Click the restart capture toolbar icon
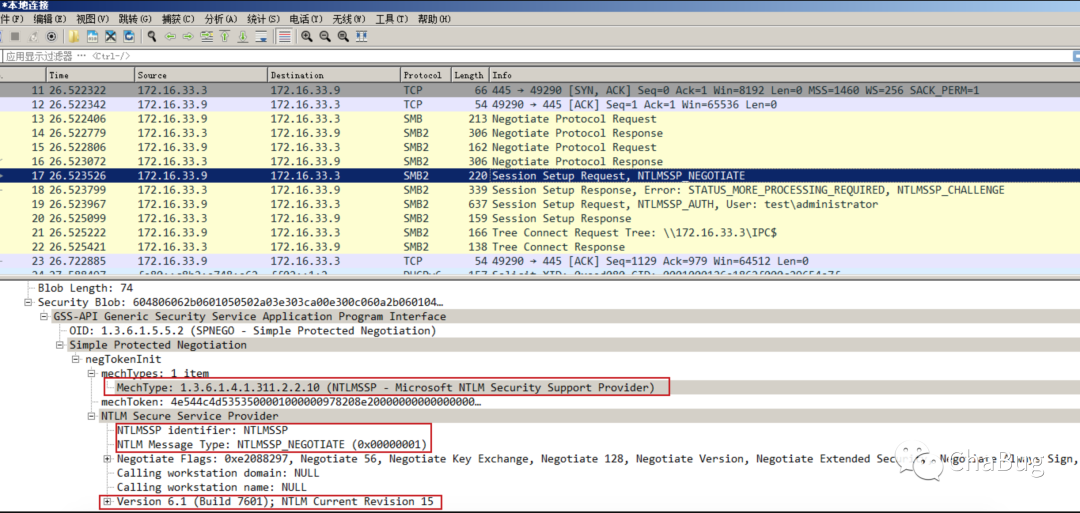 coord(33,36)
